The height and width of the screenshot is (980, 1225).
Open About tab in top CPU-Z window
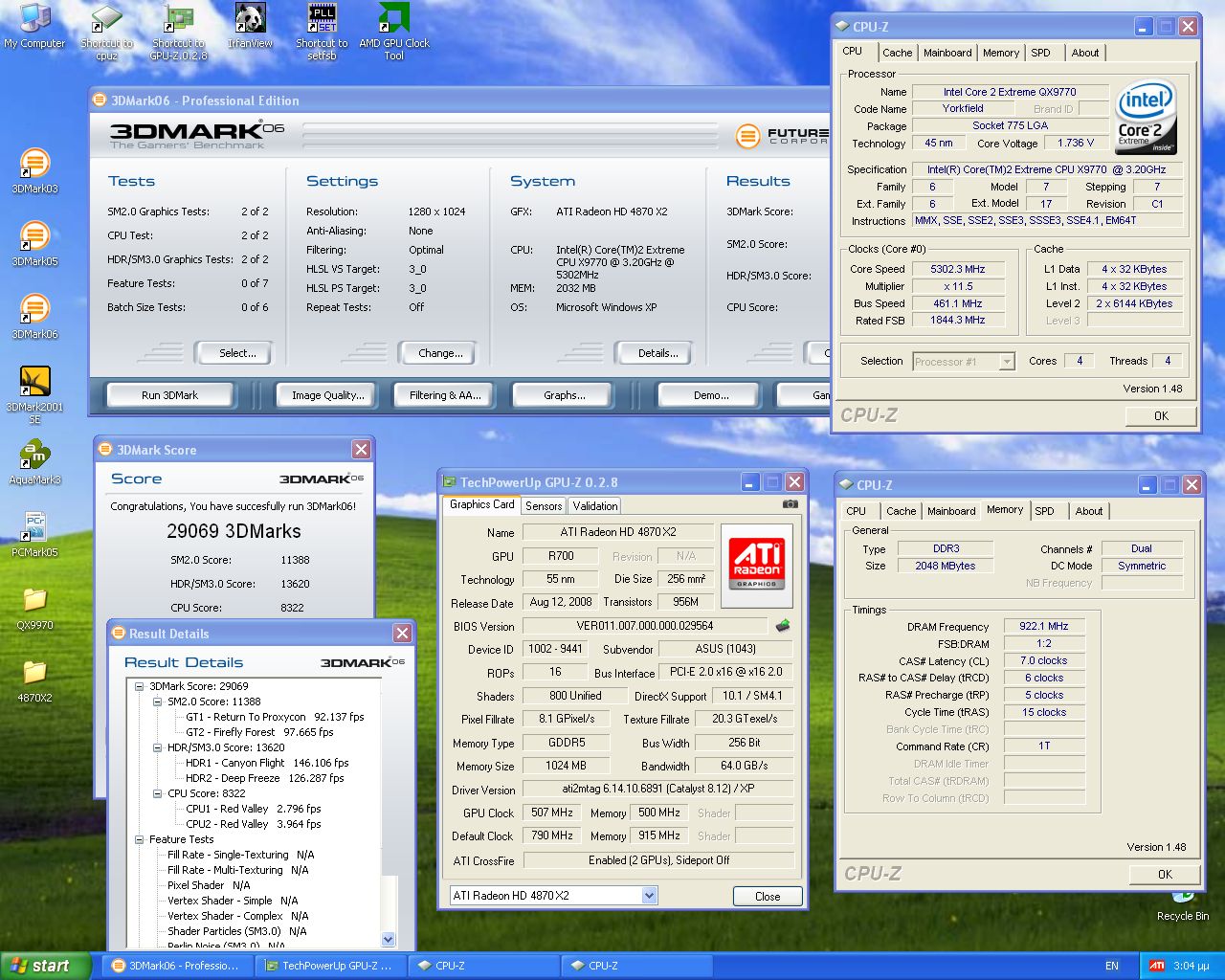[1085, 53]
